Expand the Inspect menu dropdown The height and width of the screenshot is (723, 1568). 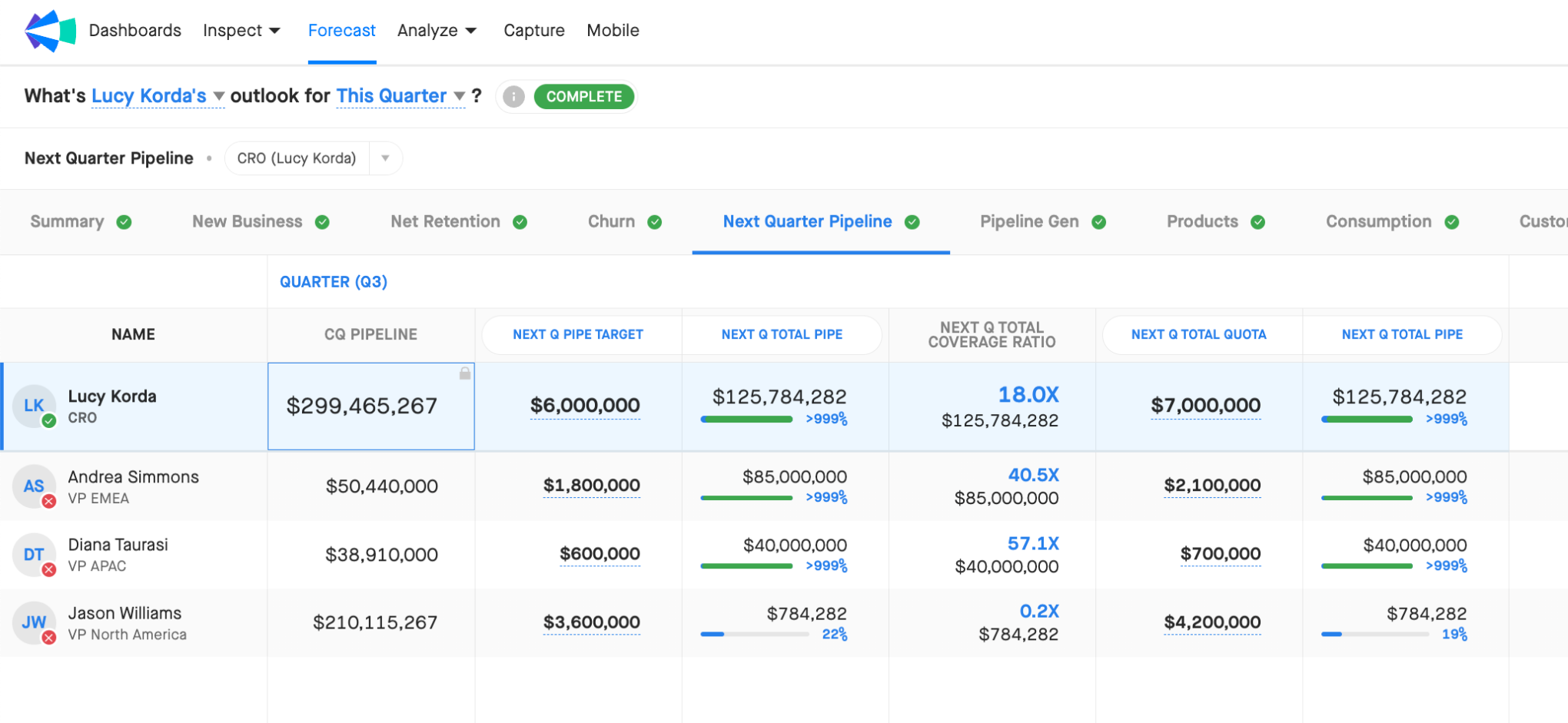241,31
